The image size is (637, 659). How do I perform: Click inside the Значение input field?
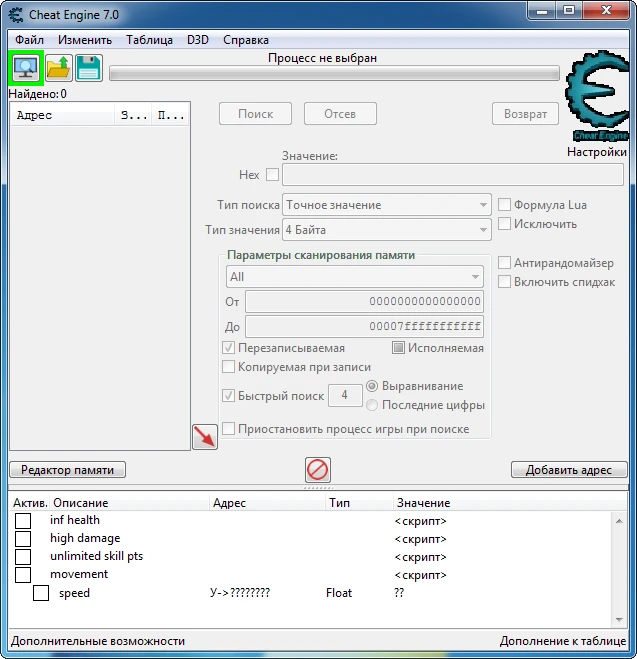453,174
